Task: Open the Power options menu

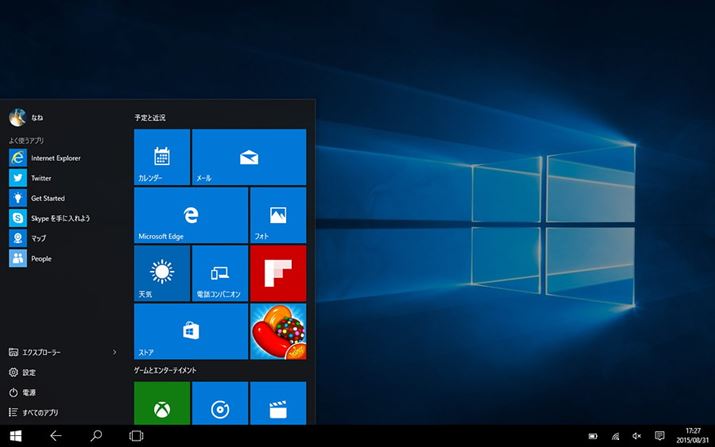Action: tap(29, 392)
